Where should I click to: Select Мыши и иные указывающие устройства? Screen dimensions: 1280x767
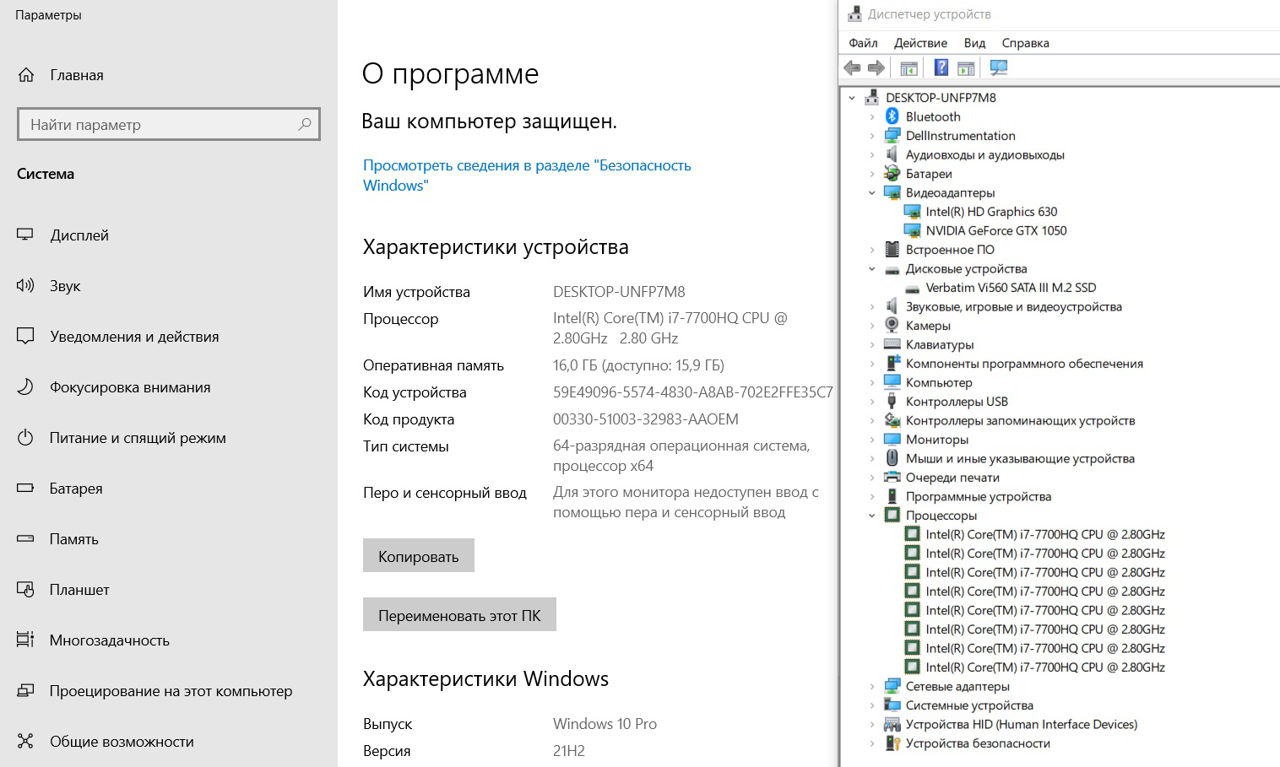pos(1020,459)
